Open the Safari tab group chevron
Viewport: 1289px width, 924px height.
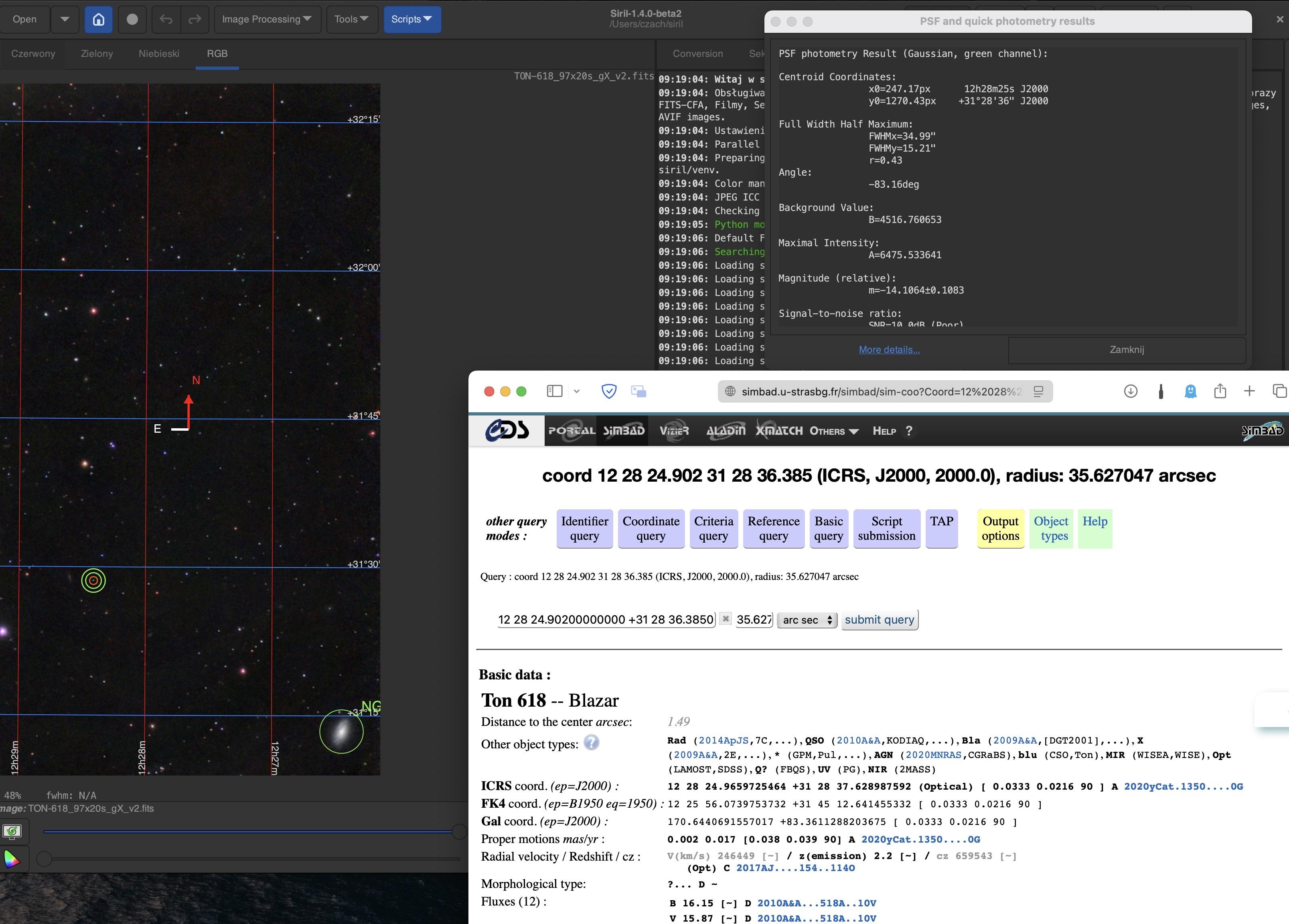(x=577, y=391)
